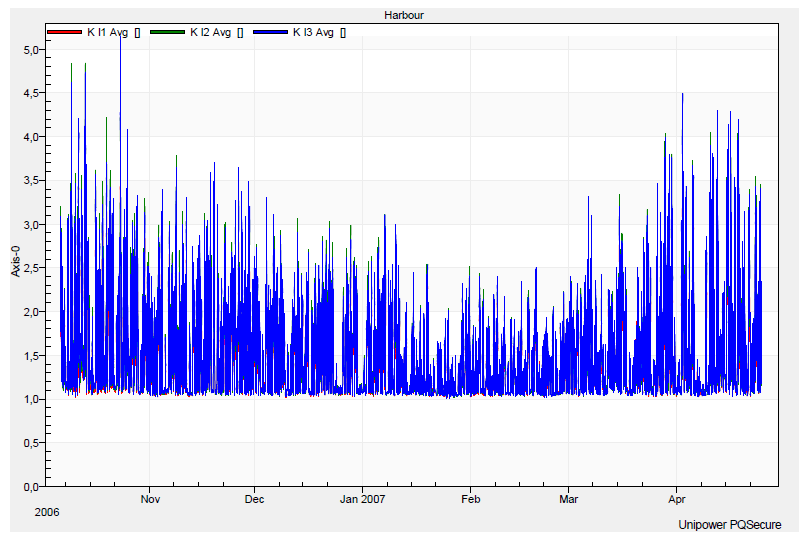Click the Axis-0 vertical axis label
The image size is (811, 539).
click(16, 257)
